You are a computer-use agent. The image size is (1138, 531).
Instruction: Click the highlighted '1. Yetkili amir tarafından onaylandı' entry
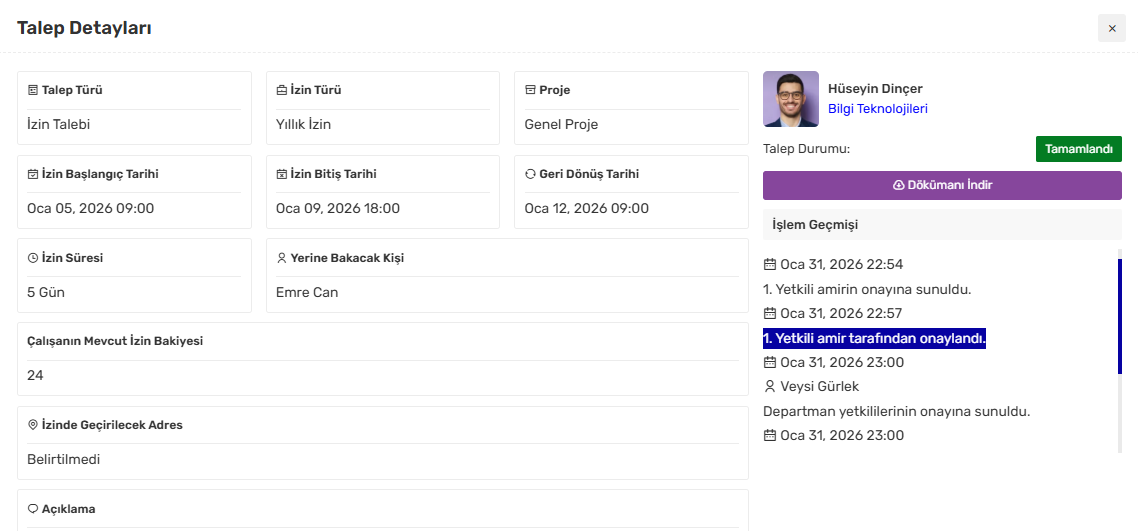pos(874,338)
